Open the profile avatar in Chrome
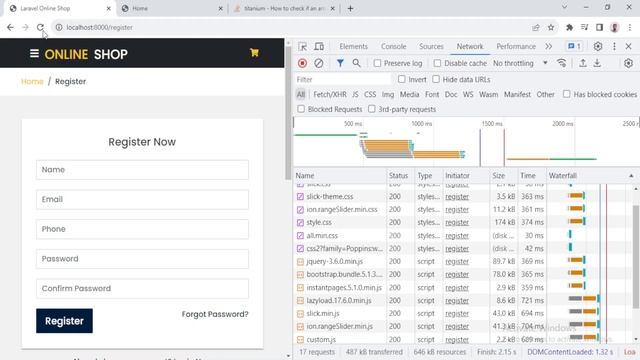640x360 pixels. point(615,27)
